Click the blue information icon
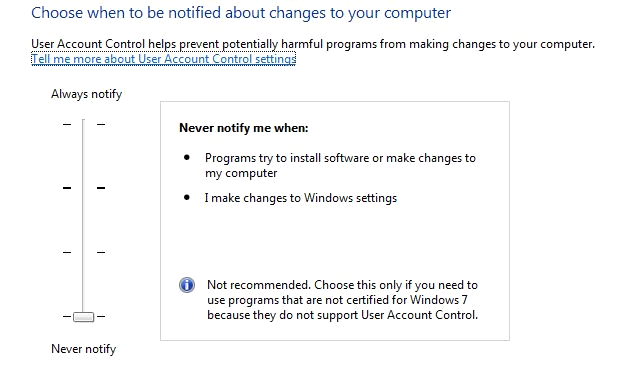 coord(187,285)
